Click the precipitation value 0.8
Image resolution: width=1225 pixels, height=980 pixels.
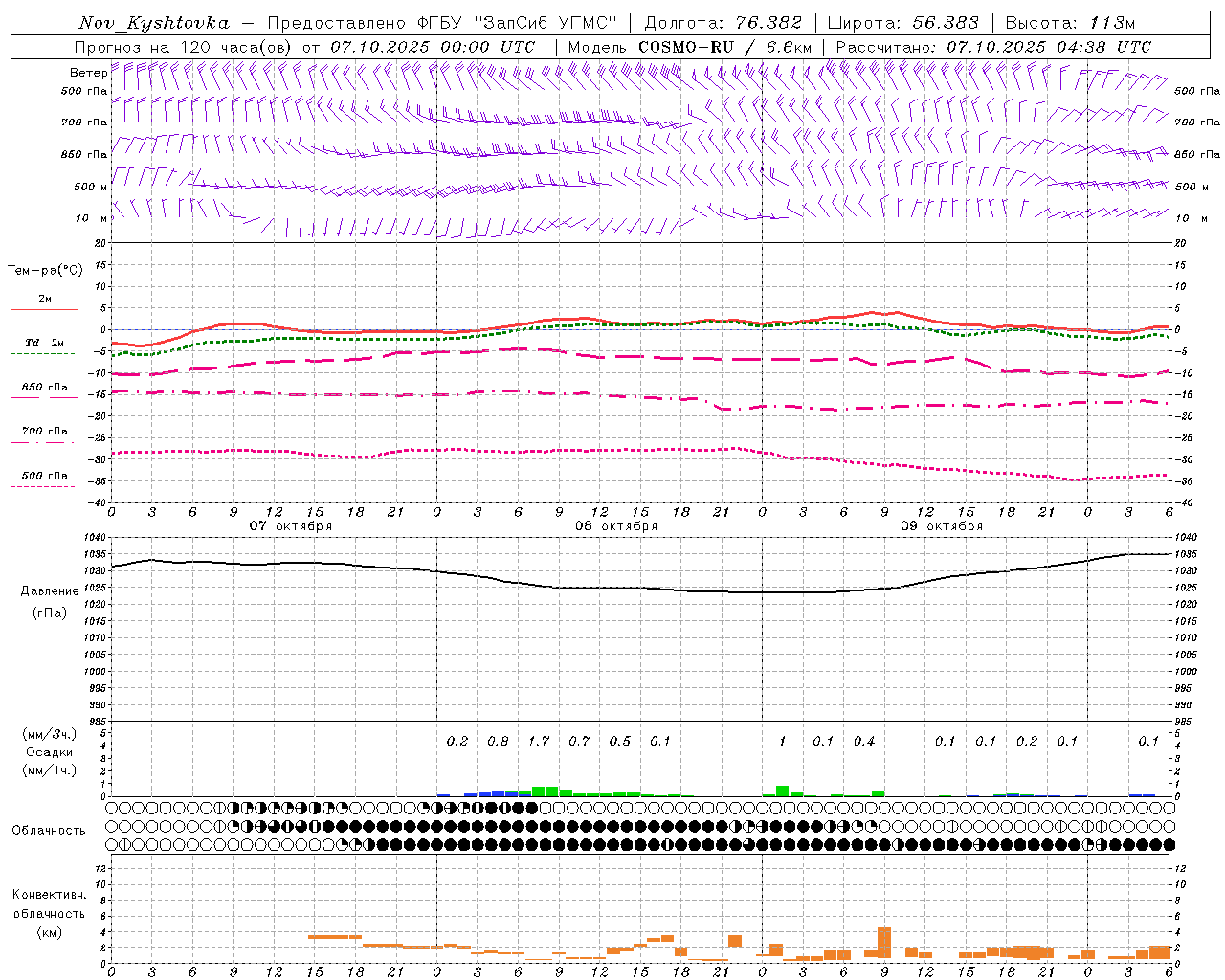tap(498, 741)
